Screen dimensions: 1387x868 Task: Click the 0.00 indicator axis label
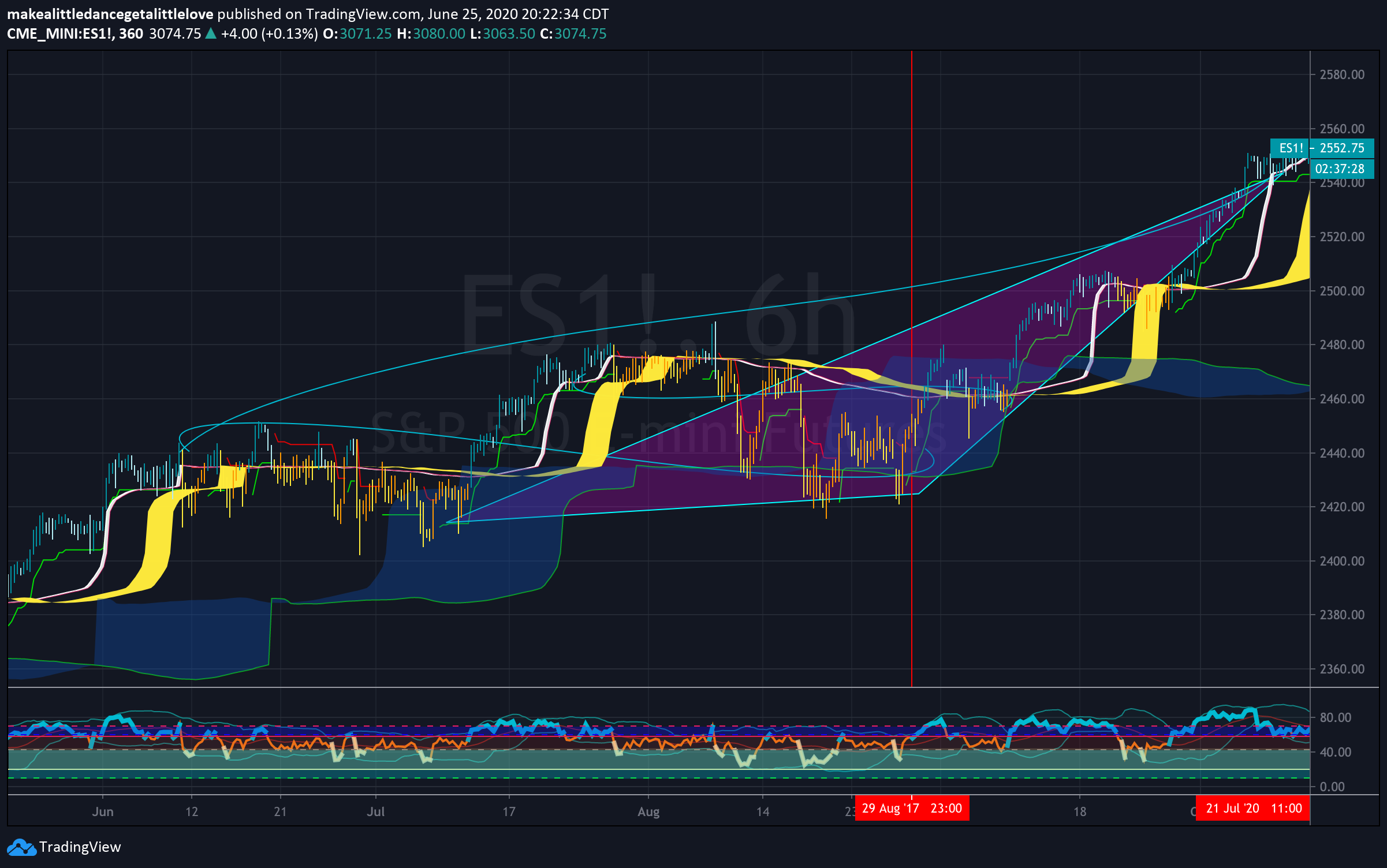coord(1332,787)
